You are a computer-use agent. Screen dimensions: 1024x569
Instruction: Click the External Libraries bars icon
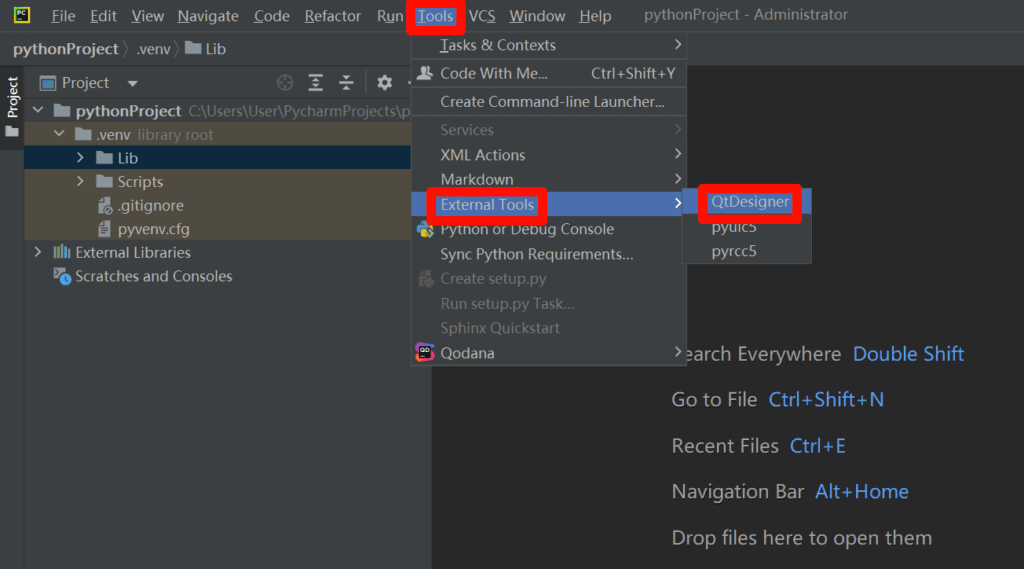click(62, 252)
